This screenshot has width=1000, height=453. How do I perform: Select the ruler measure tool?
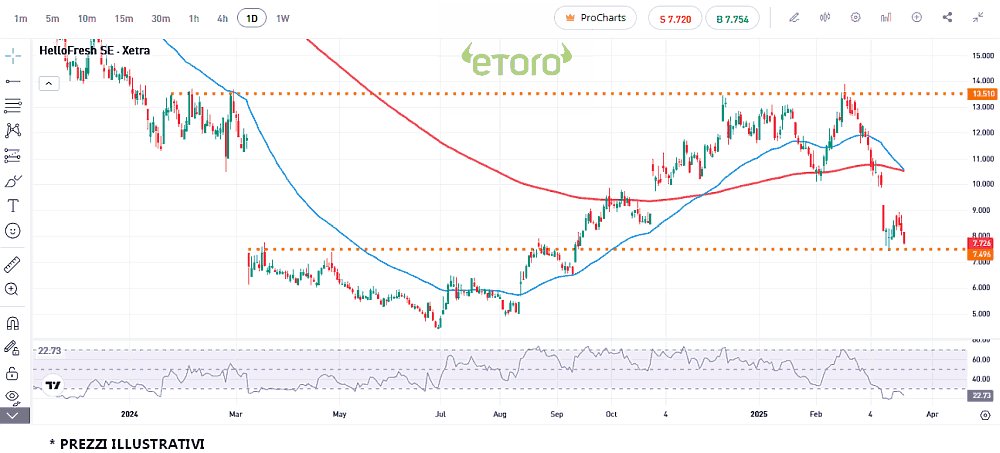click(13, 264)
